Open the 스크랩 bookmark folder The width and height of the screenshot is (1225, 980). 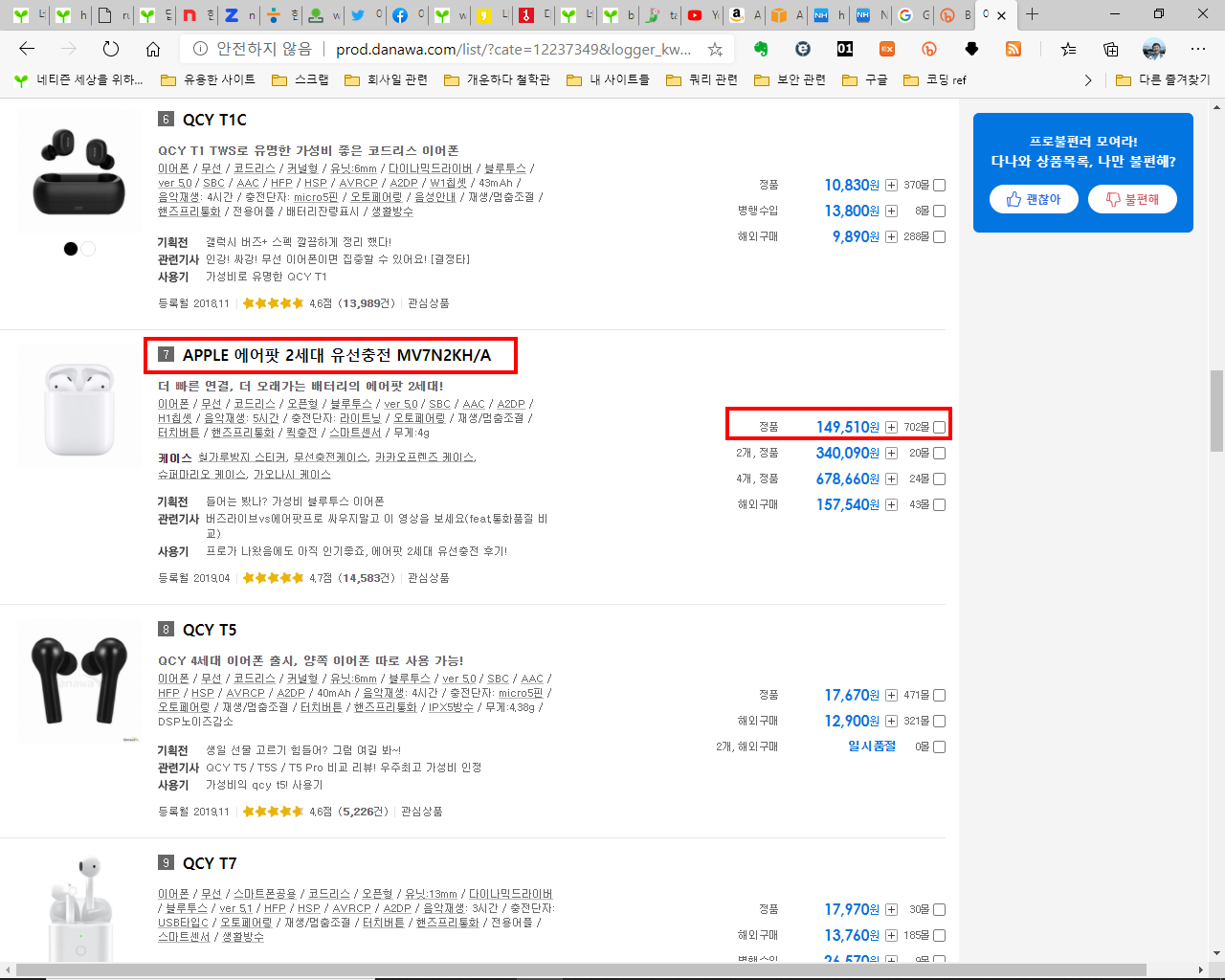pos(301,79)
